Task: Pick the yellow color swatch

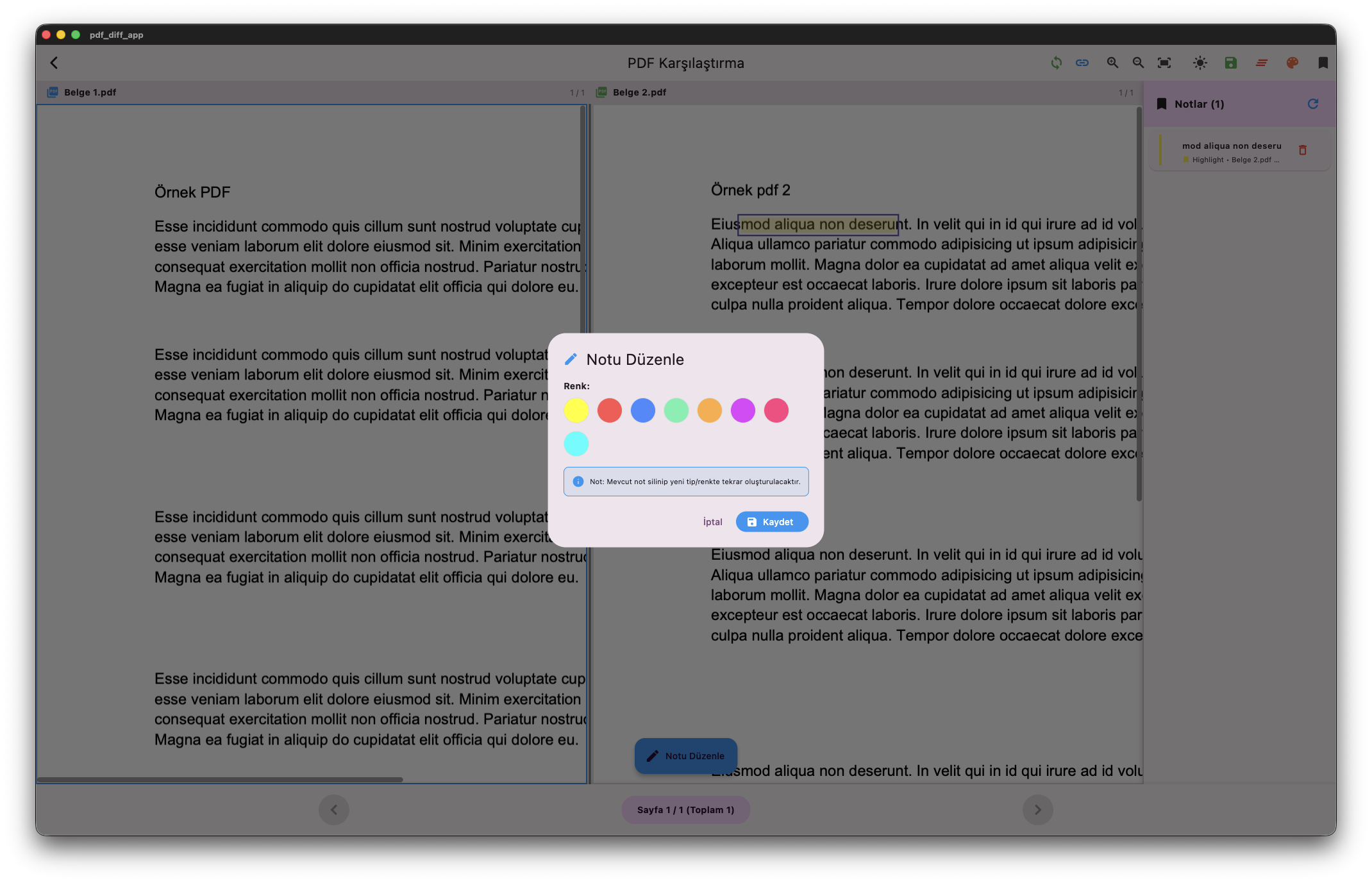Action: 576,410
